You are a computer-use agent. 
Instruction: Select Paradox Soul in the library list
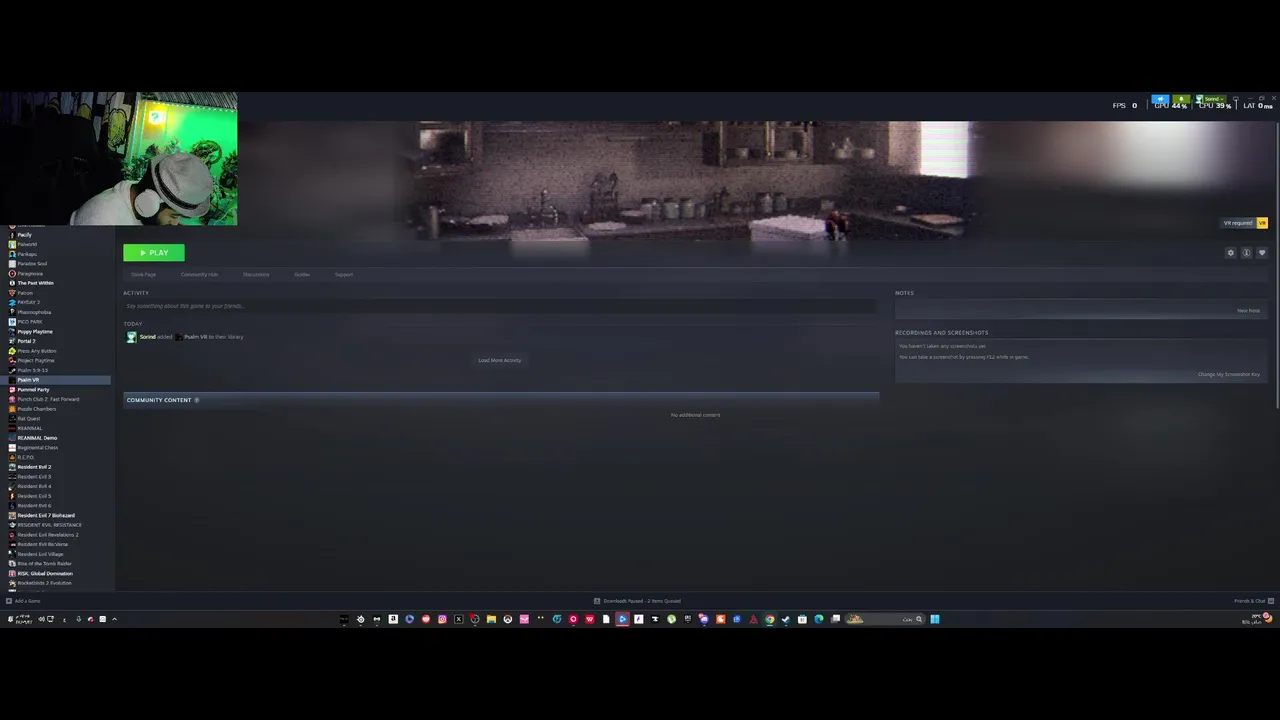[x=32, y=264]
